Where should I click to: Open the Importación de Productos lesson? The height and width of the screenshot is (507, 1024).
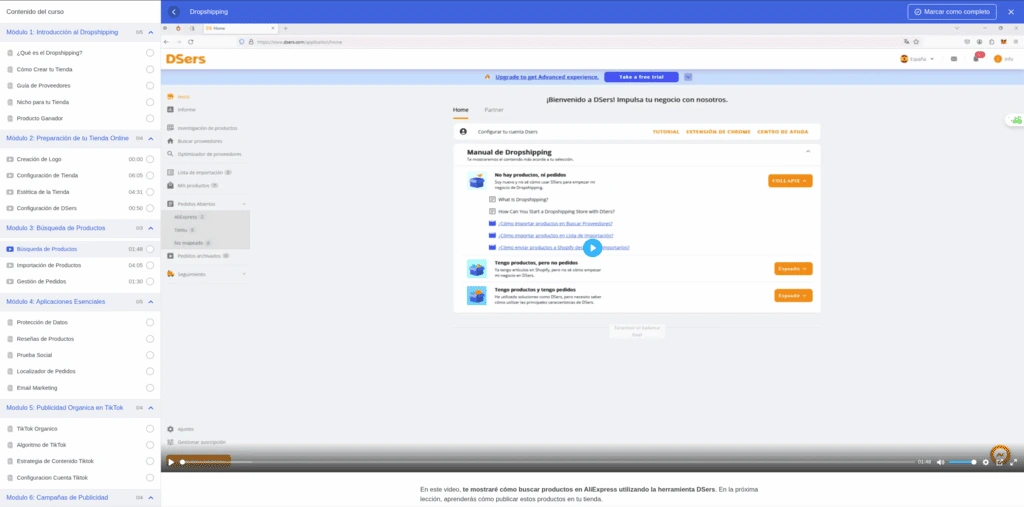click(49, 265)
